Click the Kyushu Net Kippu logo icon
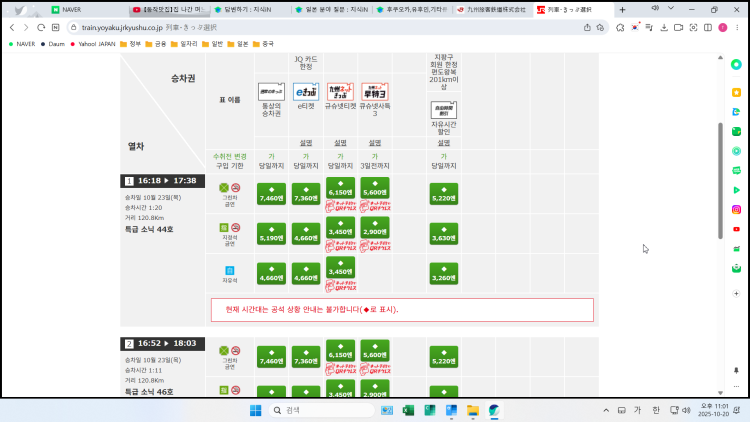This screenshot has height=422, width=750. [x=340, y=92]
